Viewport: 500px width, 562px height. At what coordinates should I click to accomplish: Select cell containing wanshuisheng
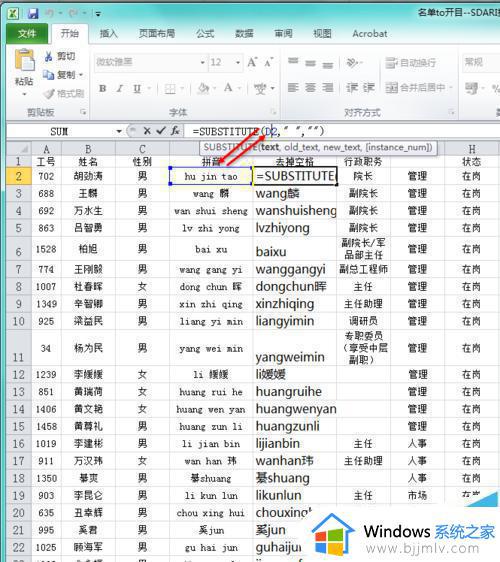[295, 211]
